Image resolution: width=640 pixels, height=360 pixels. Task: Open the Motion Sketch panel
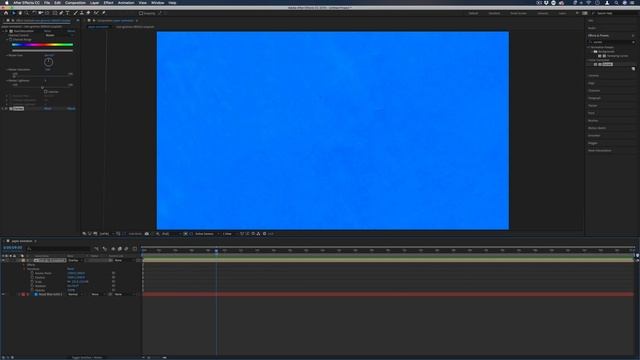(597, 128)
